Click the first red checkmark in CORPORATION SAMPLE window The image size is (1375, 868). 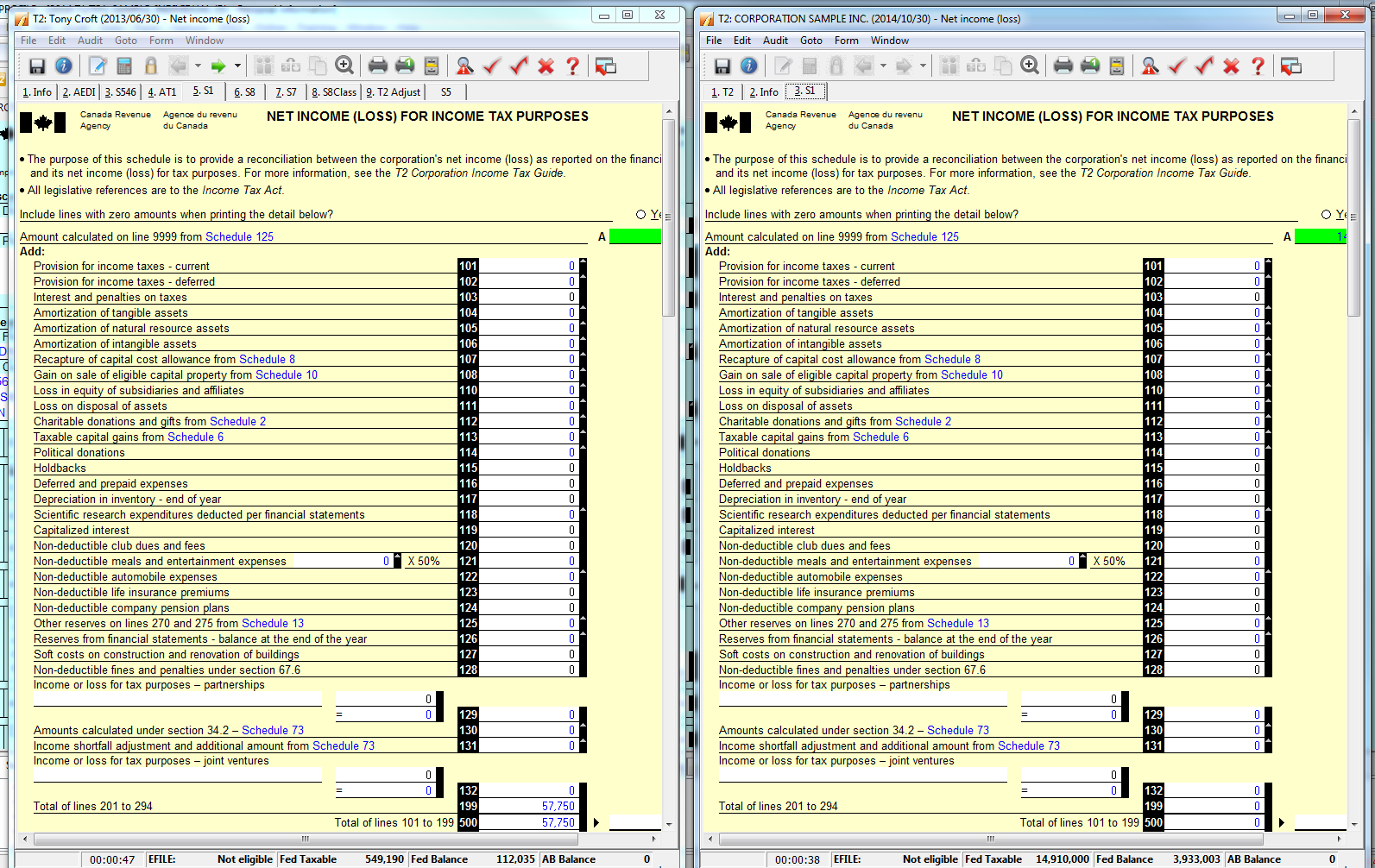point(1177,66)
